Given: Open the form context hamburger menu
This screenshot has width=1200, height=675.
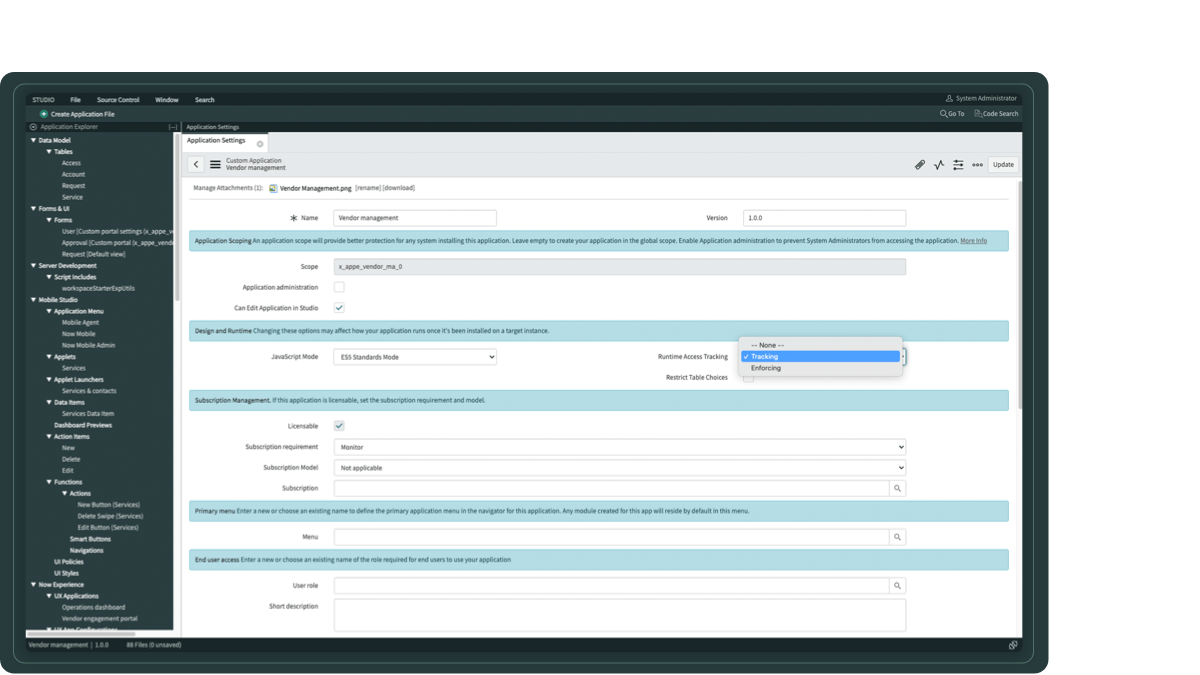Looking at the screenshot, I should click(215, 164).
